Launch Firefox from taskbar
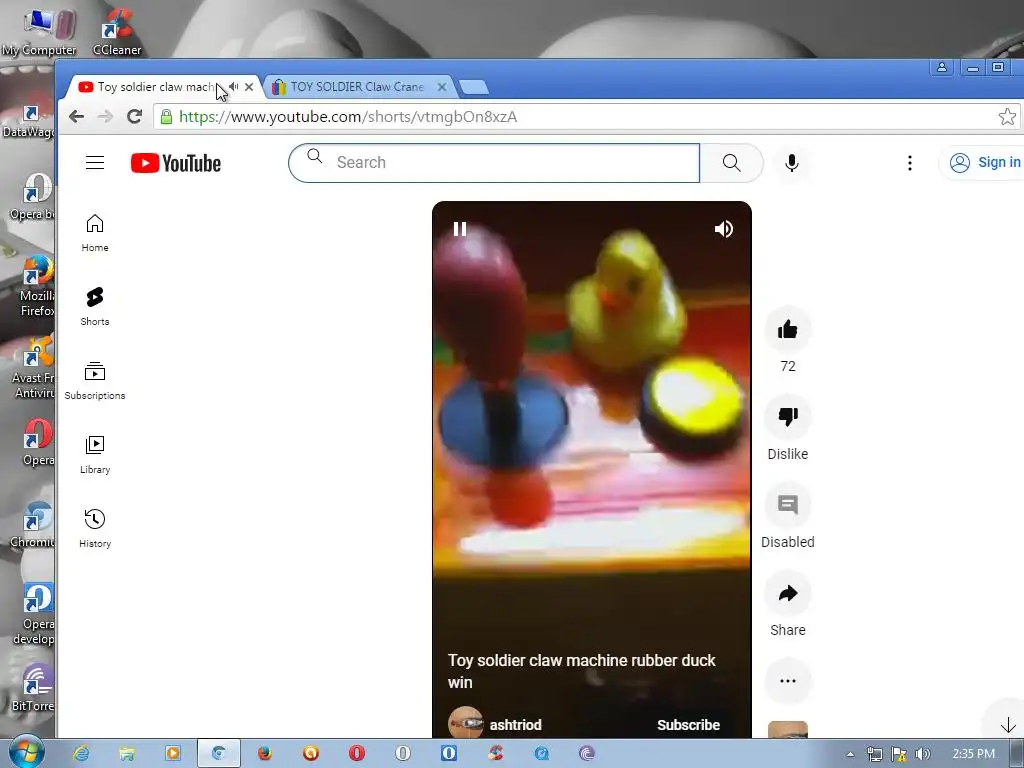1024x768 pixels. (264, 754)
